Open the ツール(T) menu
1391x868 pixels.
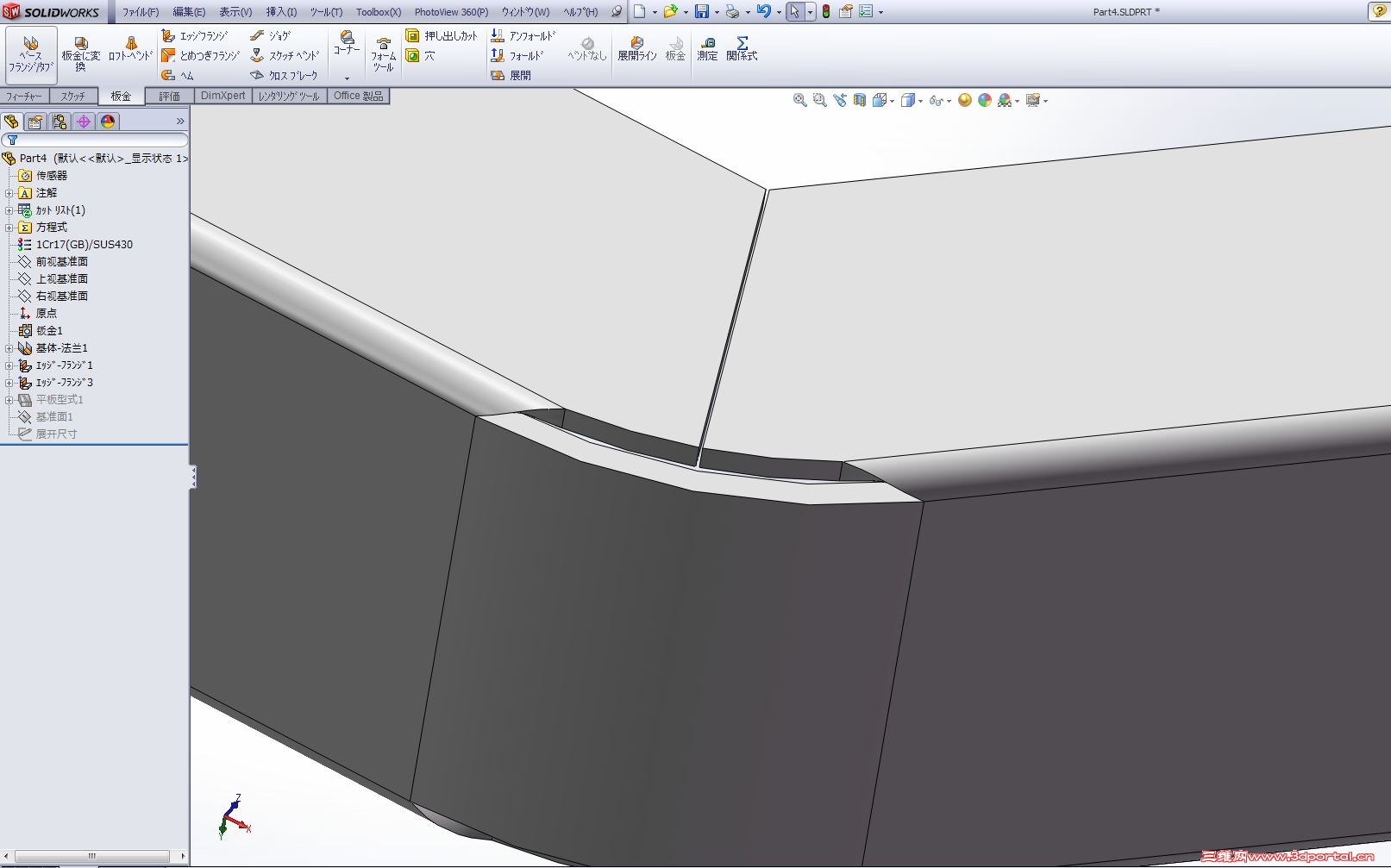click(326, 12)
